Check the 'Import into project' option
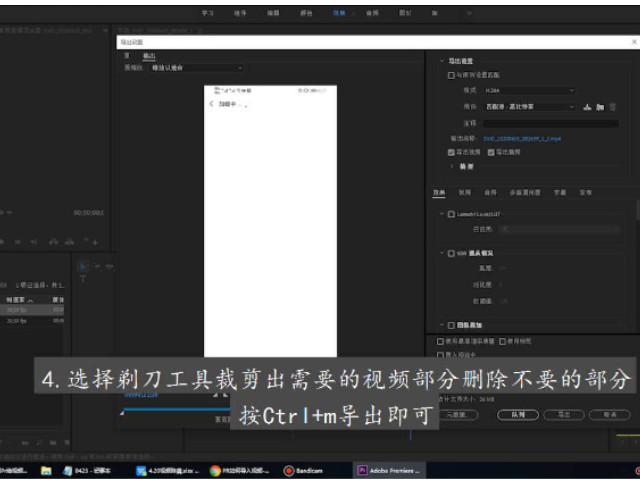Viewport: 640px width, 480px height. (x=440, y=355)
